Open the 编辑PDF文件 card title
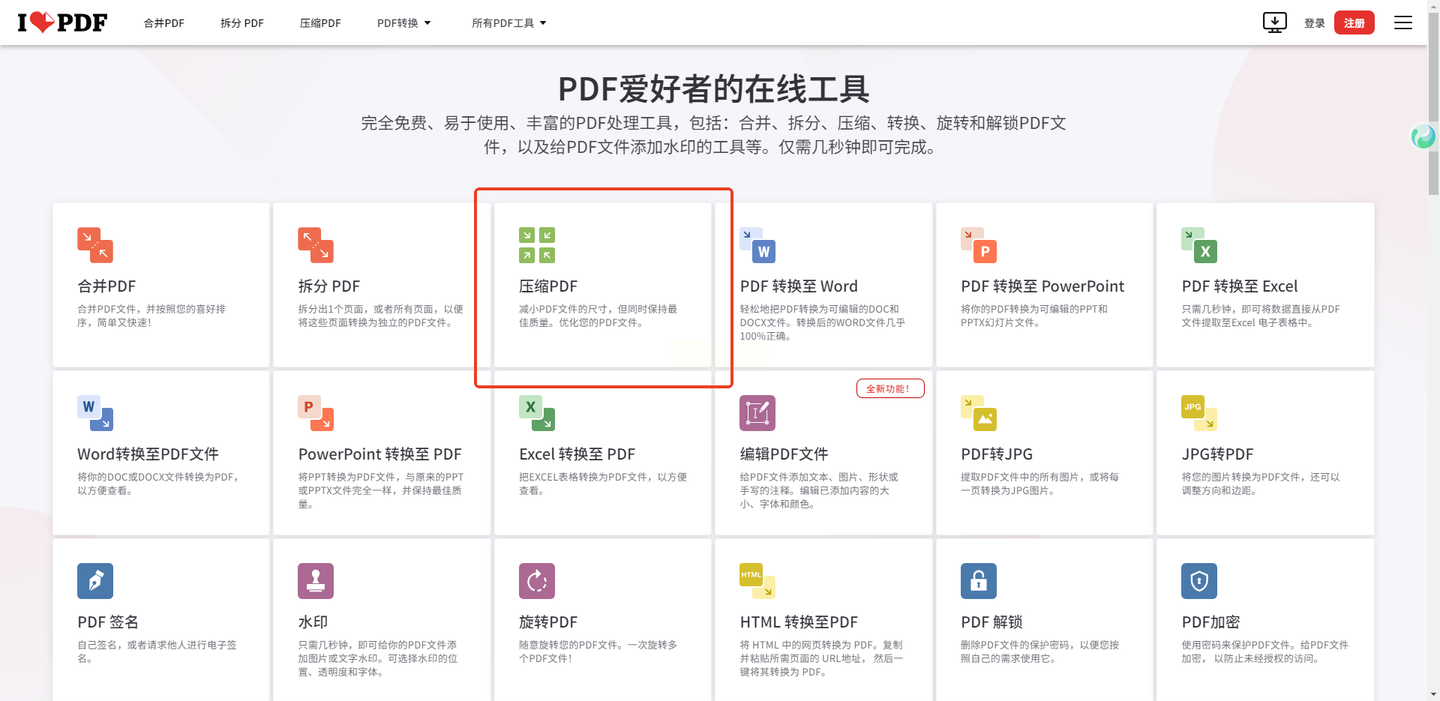 [x=784, y=454]
